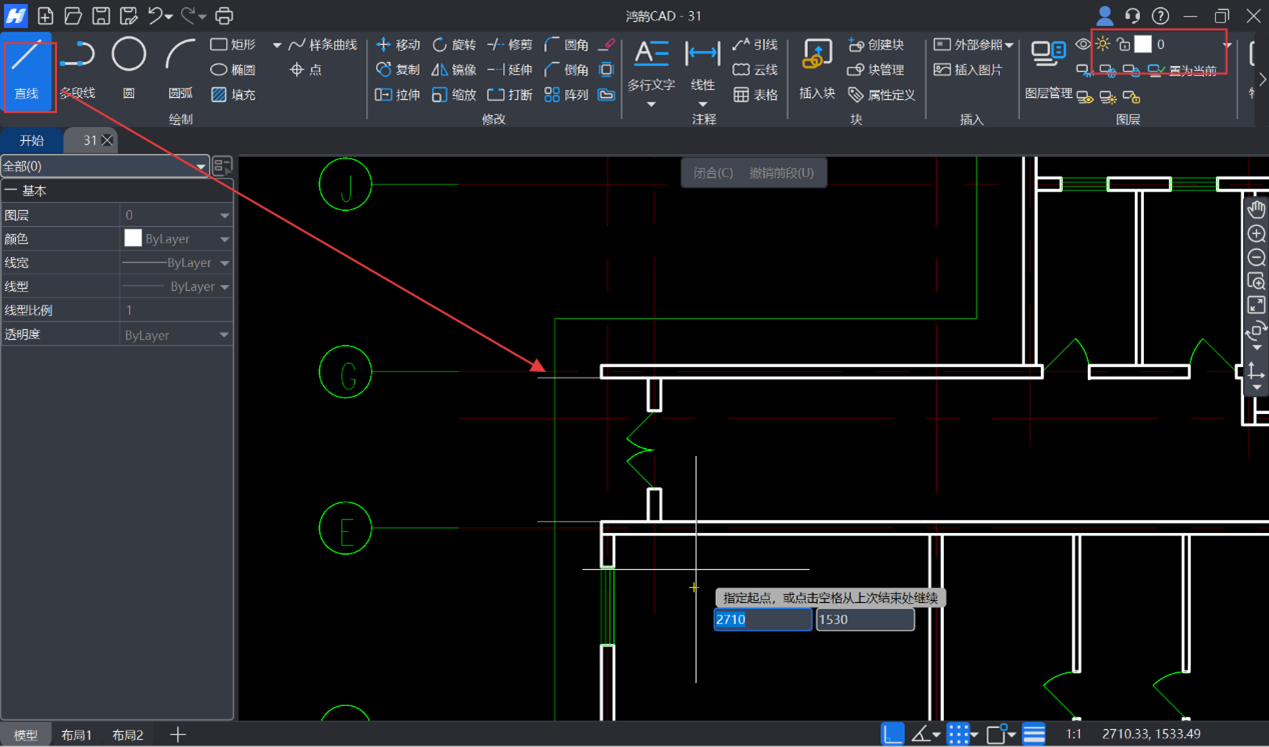
Task: Open the 线型 ByLayer dropdown
Action: pyautogui.click(x=224, y=287)
